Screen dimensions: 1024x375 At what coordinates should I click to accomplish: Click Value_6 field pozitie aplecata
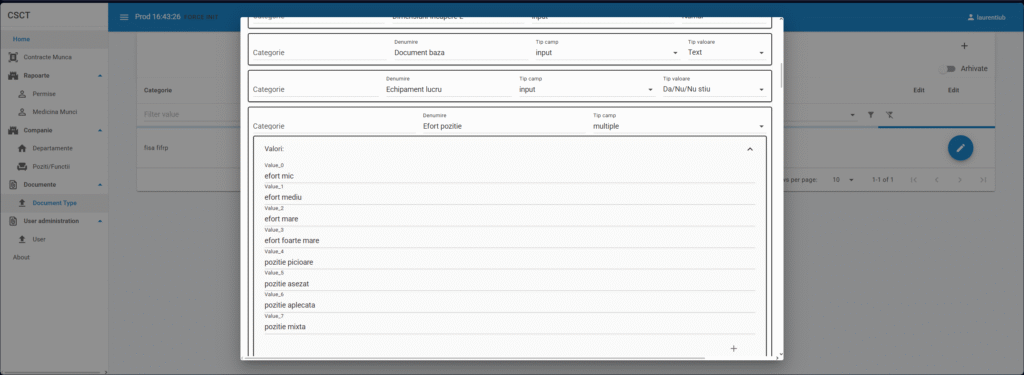[x=509, y=305]
